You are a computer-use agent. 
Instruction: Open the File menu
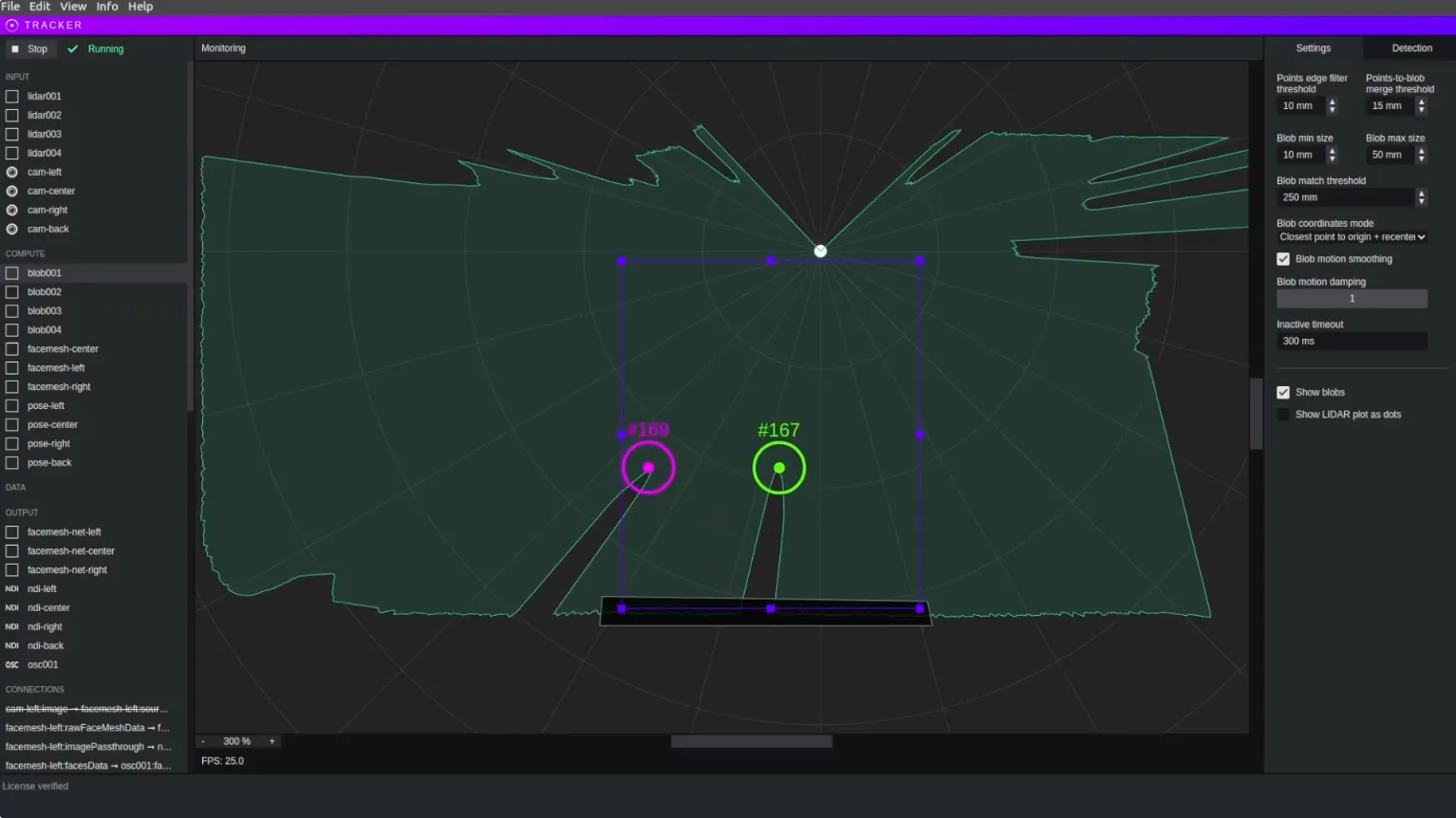[x=10, y=7]
